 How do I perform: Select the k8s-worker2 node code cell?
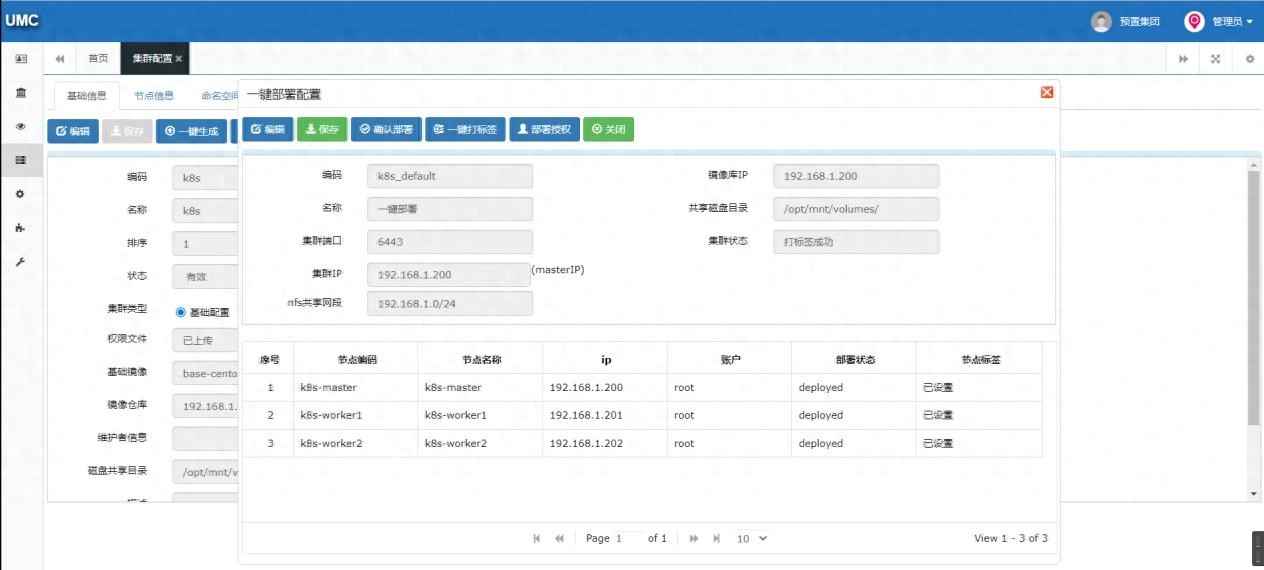356,443
